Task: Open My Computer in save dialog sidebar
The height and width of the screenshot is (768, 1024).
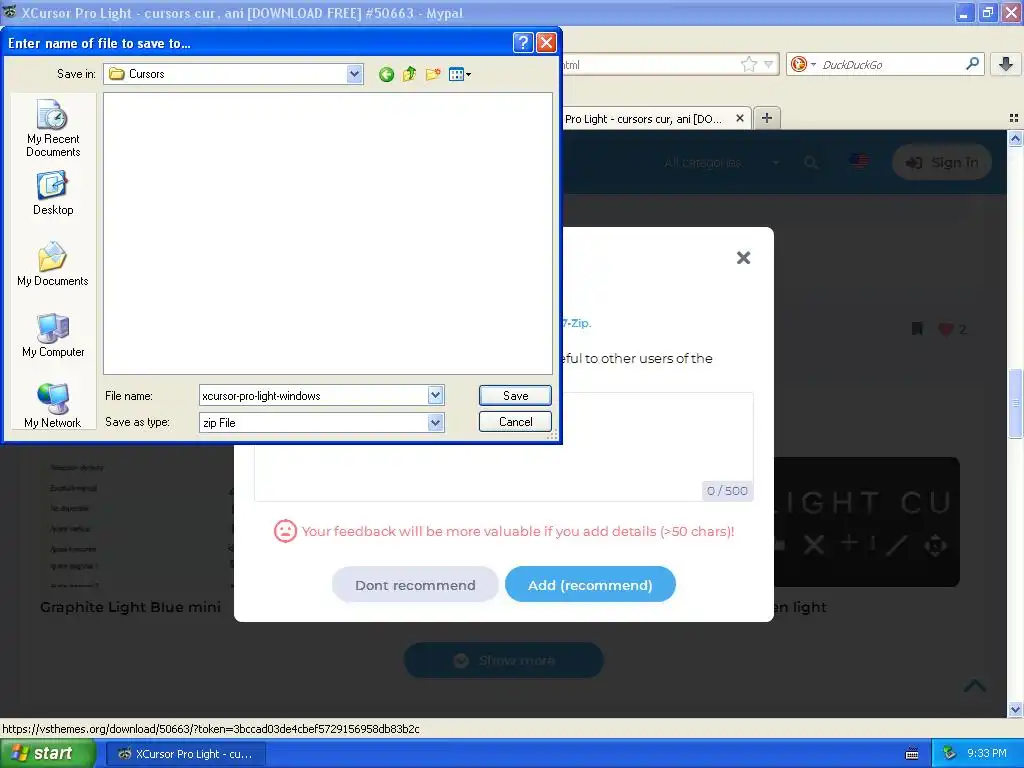Action: coord(53,336)
